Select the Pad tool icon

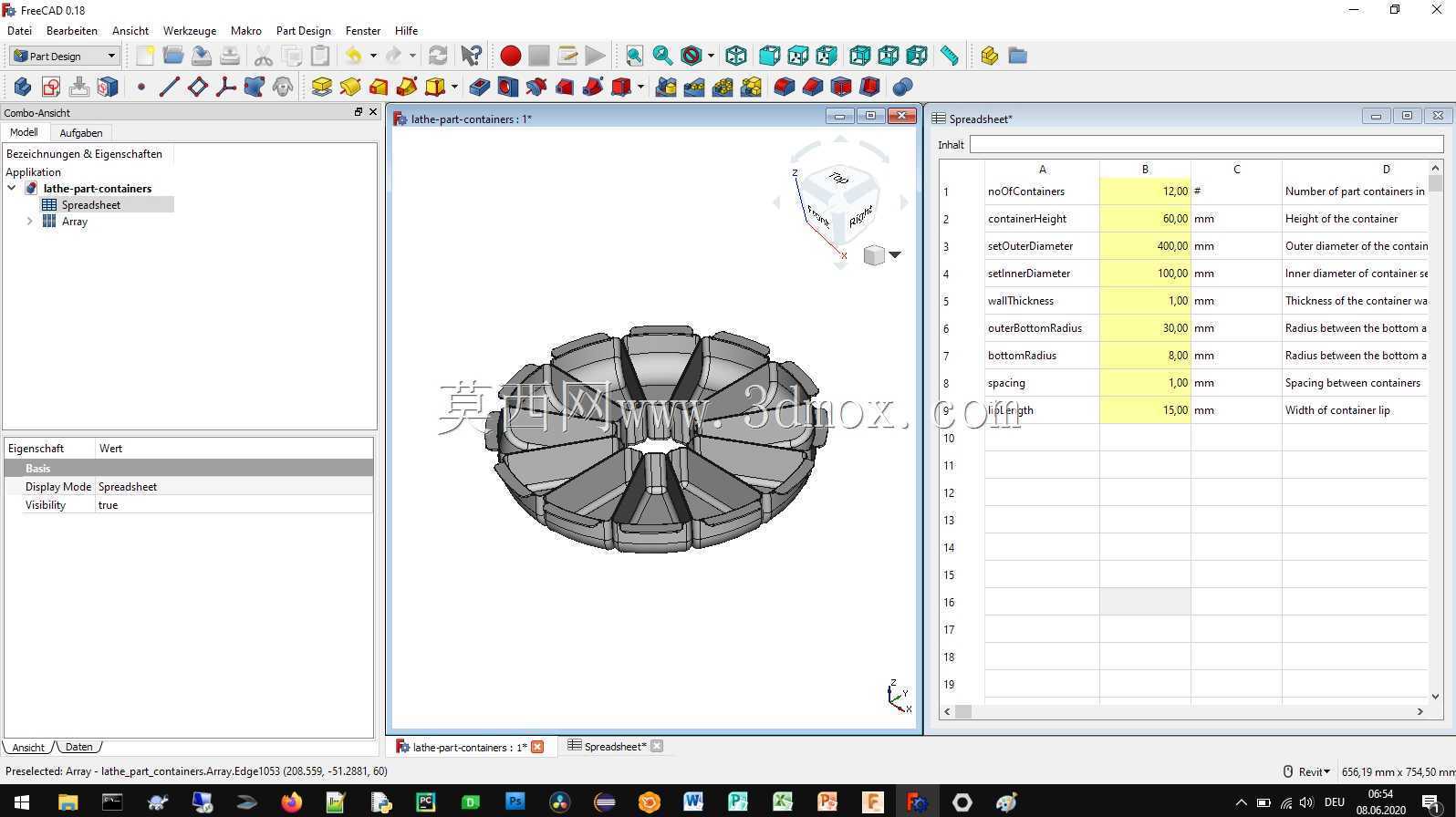point(322,87)
